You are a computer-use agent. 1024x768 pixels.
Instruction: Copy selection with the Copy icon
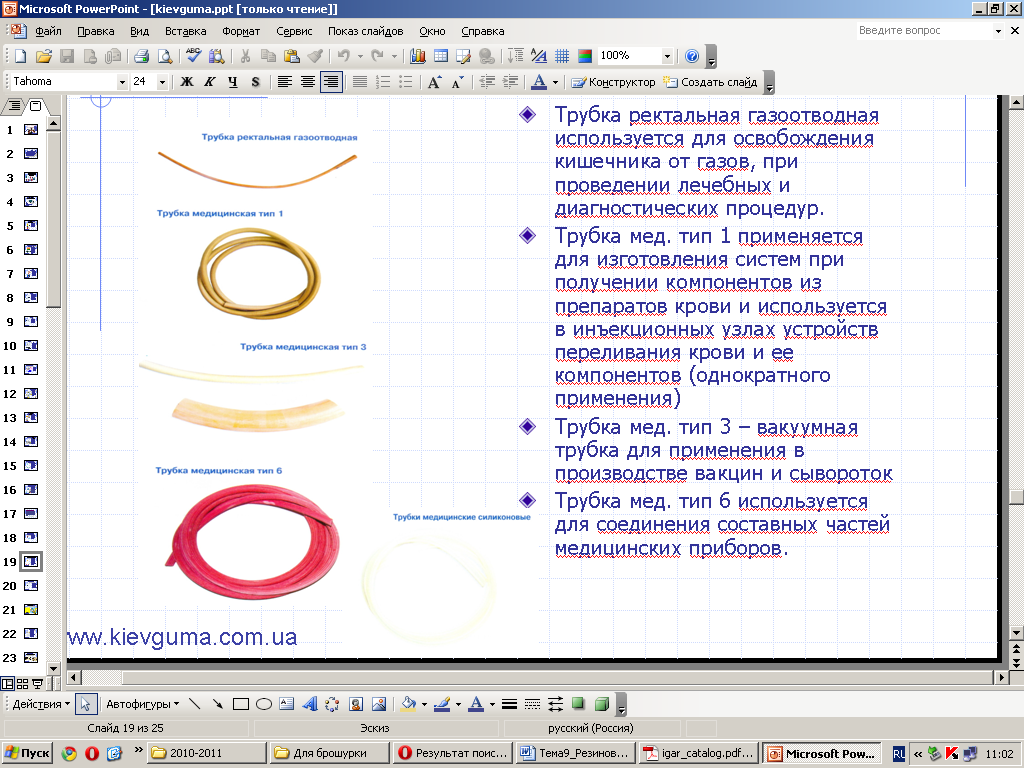click(x=268, y=56)
